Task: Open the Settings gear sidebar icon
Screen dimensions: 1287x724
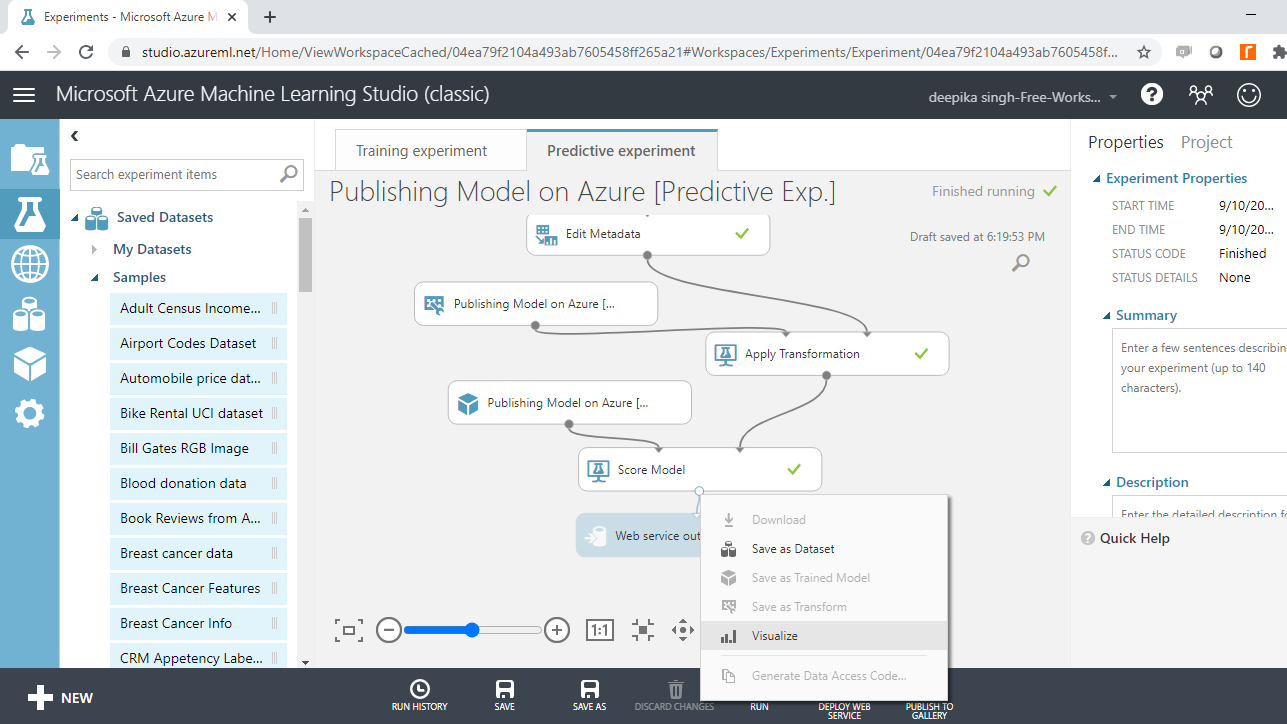Action: click(29, 413)
